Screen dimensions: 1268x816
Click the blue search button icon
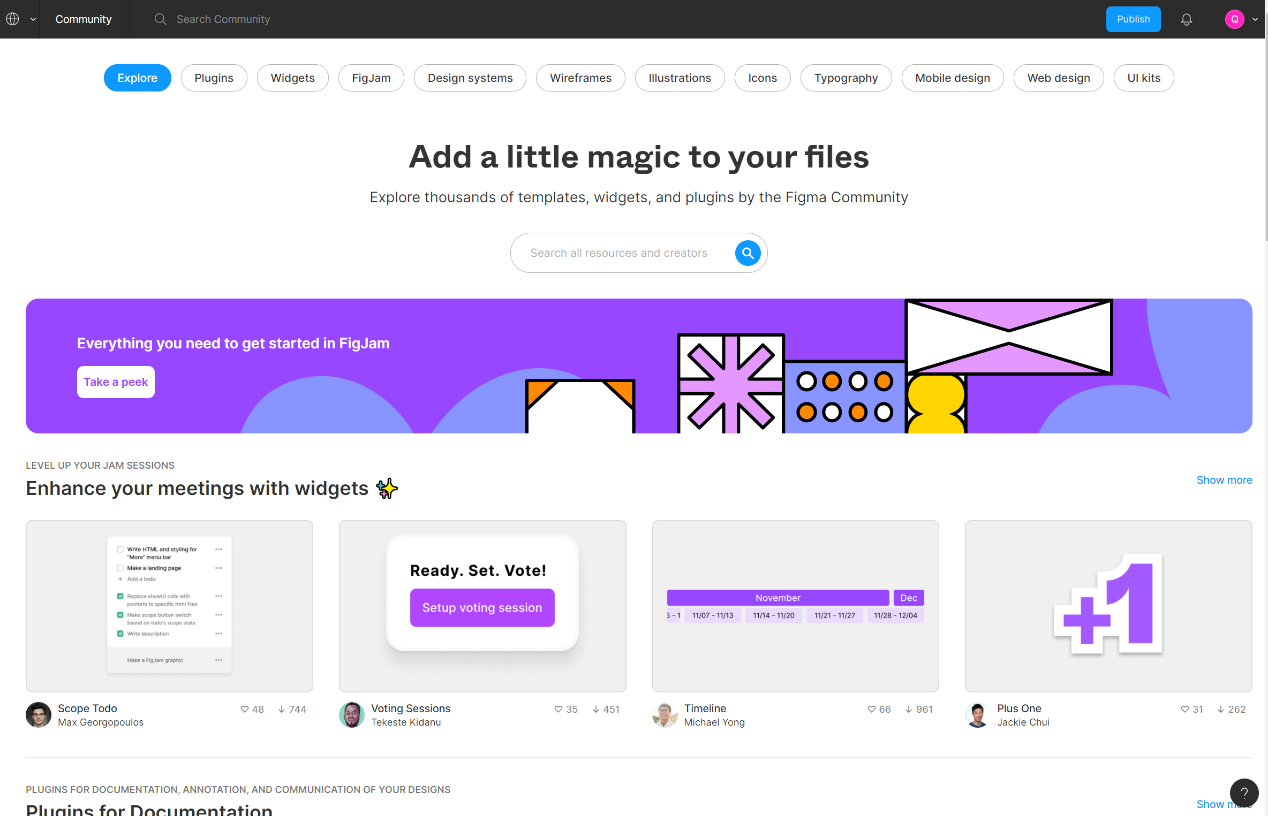coord(747,253)
